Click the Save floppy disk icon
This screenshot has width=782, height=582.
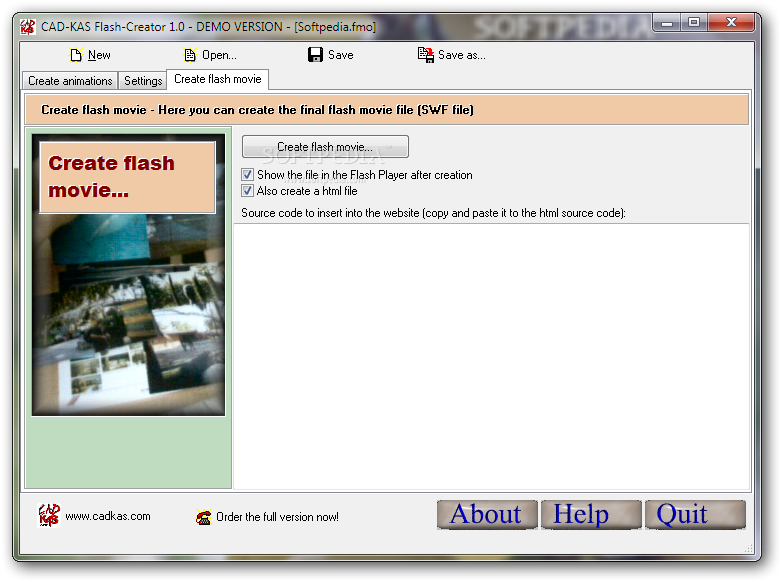tap(315, 55)
